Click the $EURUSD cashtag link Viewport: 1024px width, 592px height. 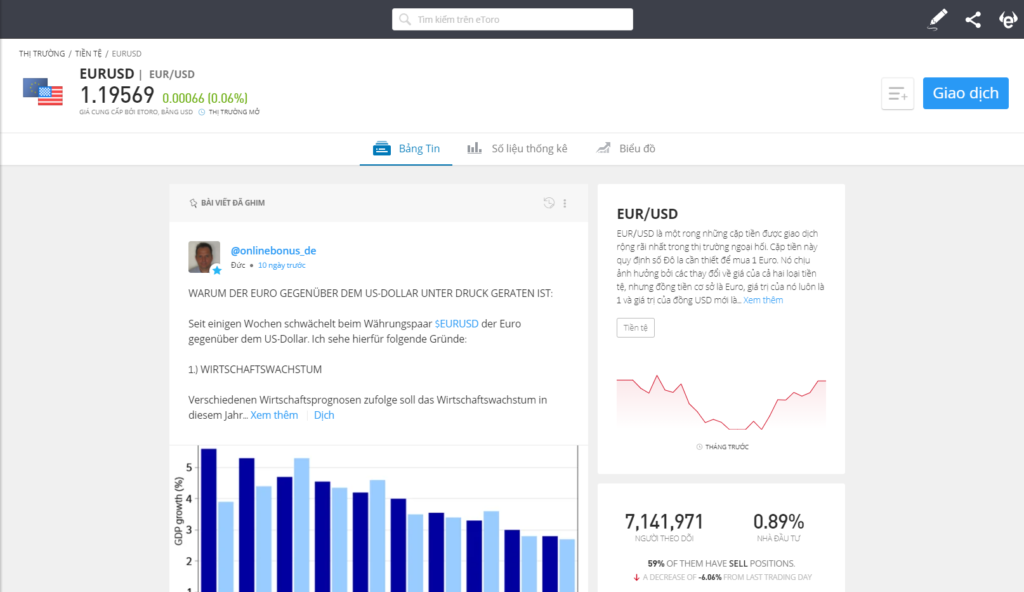tap(456, 324)
